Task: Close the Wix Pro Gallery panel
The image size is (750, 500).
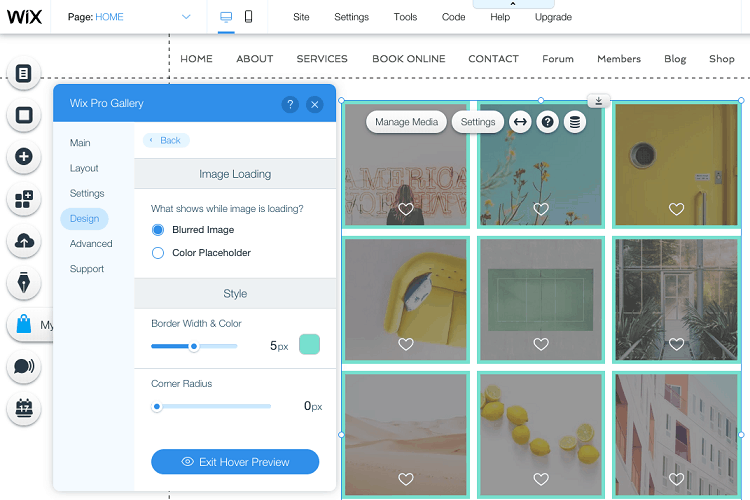Action: (x=315, y=104)
